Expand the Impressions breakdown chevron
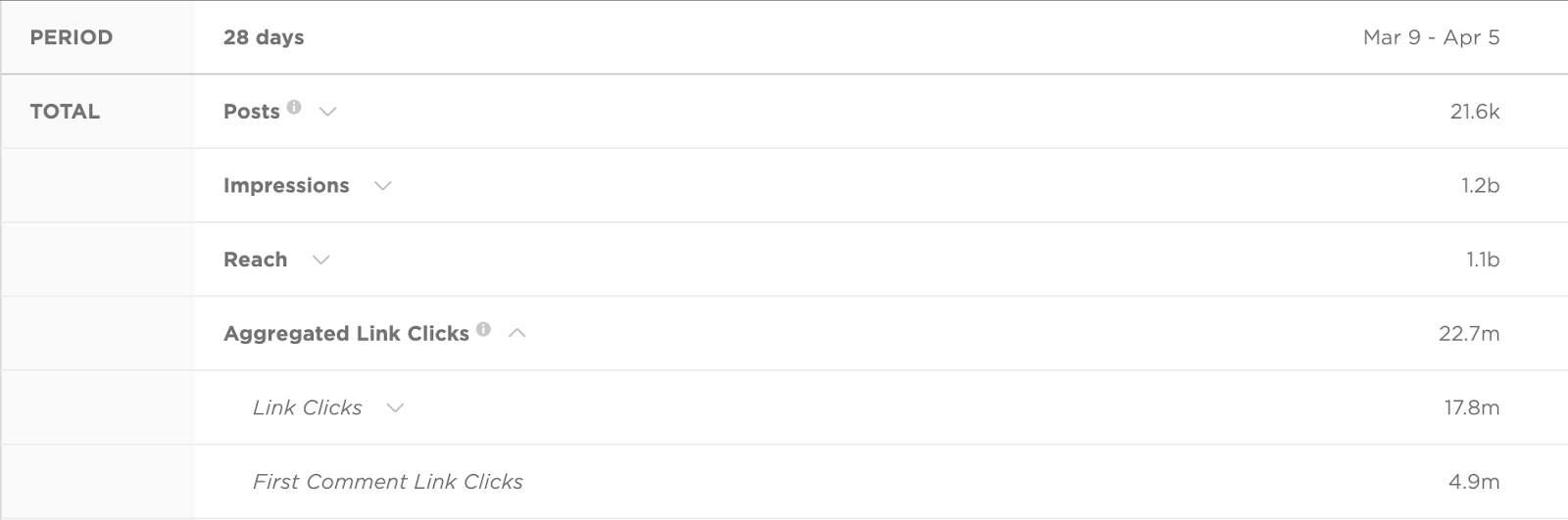The width and height of the screenshot is (1568, 520). pos(383,185)
